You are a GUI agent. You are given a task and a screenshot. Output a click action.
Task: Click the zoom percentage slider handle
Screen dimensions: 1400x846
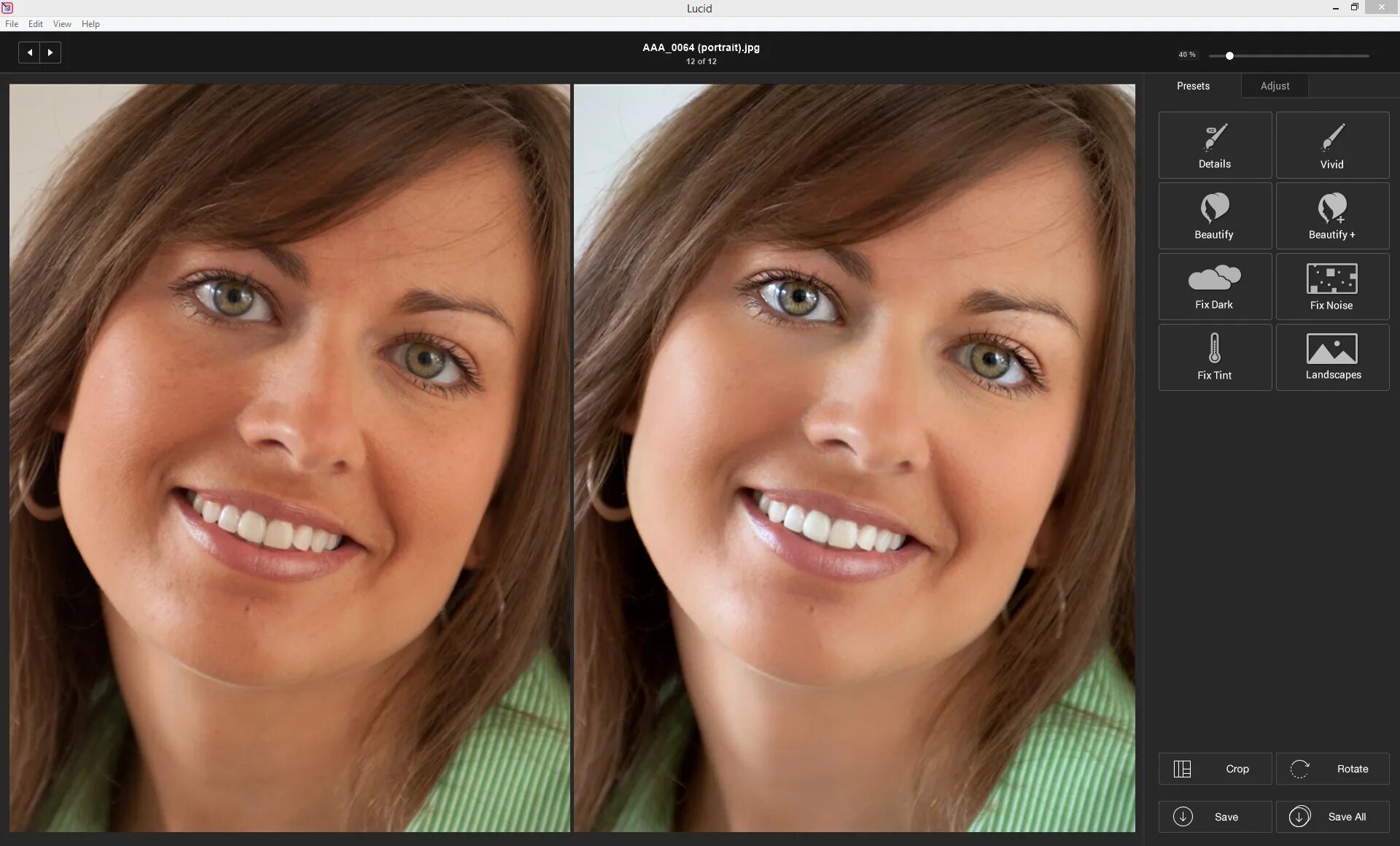coord(1229,56)
